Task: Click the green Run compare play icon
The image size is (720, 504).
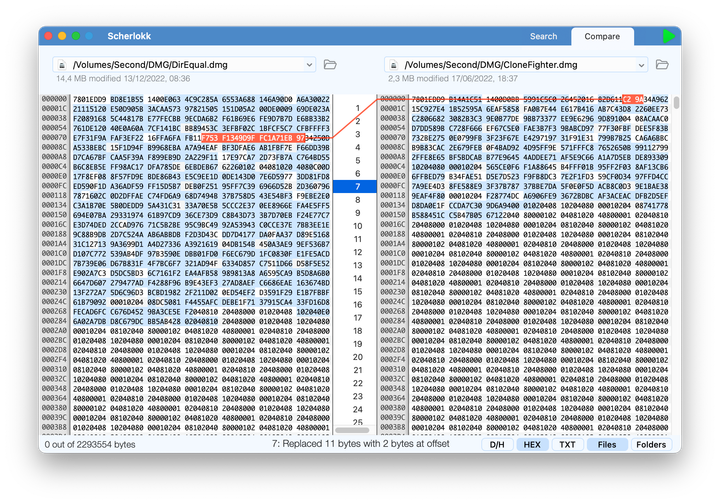Action: (669, 36)
